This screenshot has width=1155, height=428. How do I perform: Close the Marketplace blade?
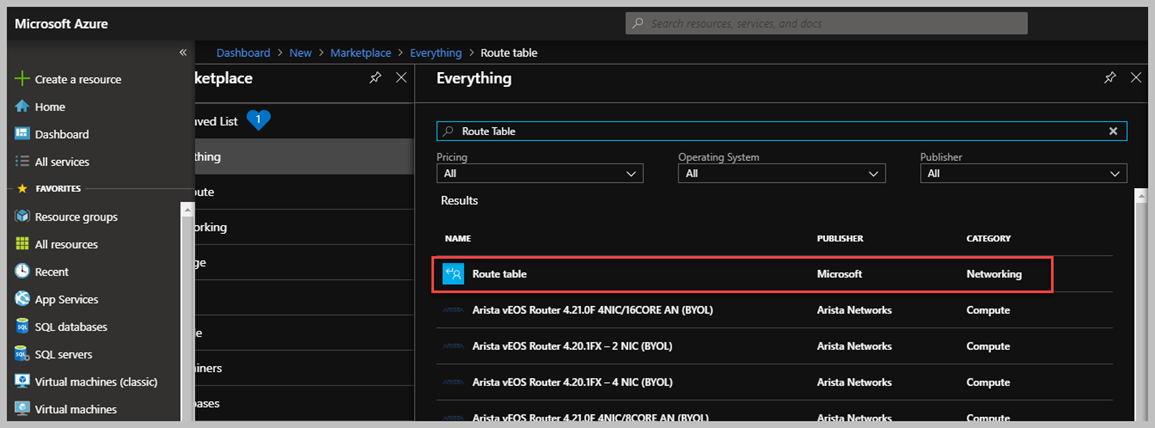click(x=401, y=78)
